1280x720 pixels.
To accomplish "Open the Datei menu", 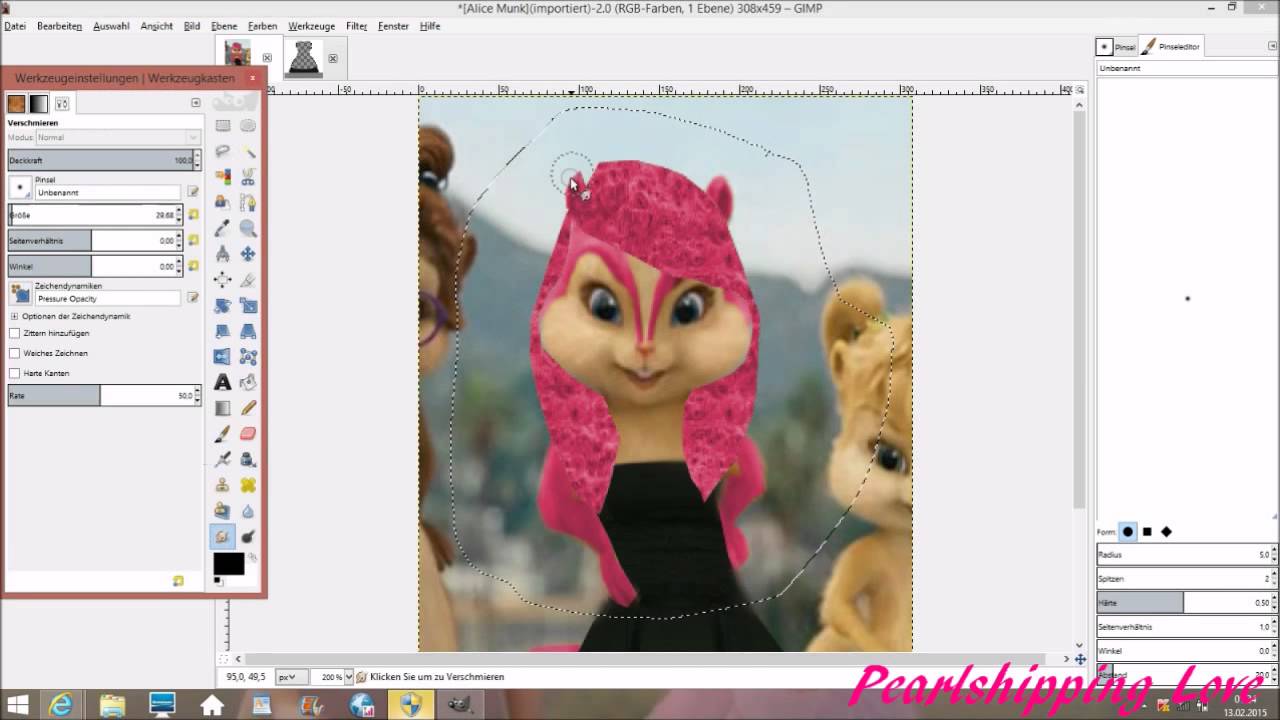I will pyautogui.click(x=15, y=26).
